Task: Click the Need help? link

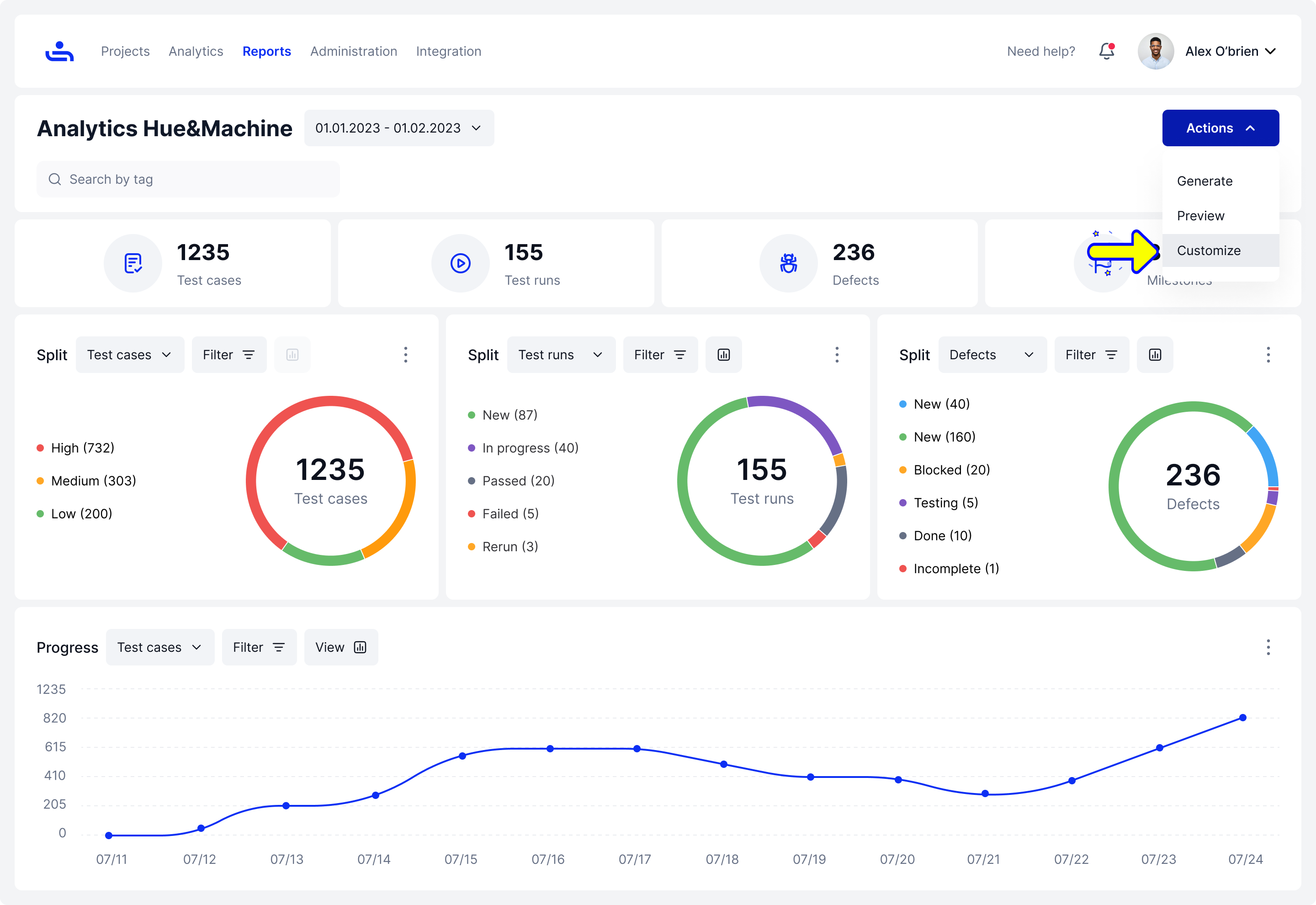Action: [x=1040, y=52]
